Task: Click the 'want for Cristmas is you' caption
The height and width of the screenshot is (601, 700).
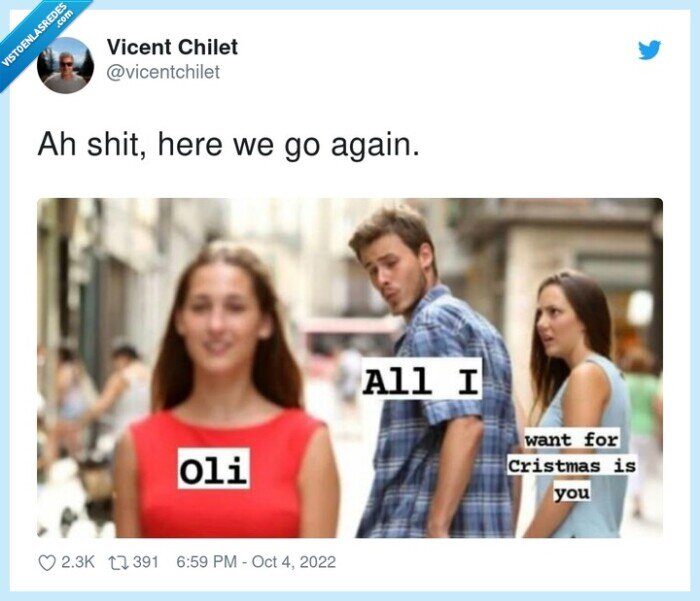Action: point(572,466)
